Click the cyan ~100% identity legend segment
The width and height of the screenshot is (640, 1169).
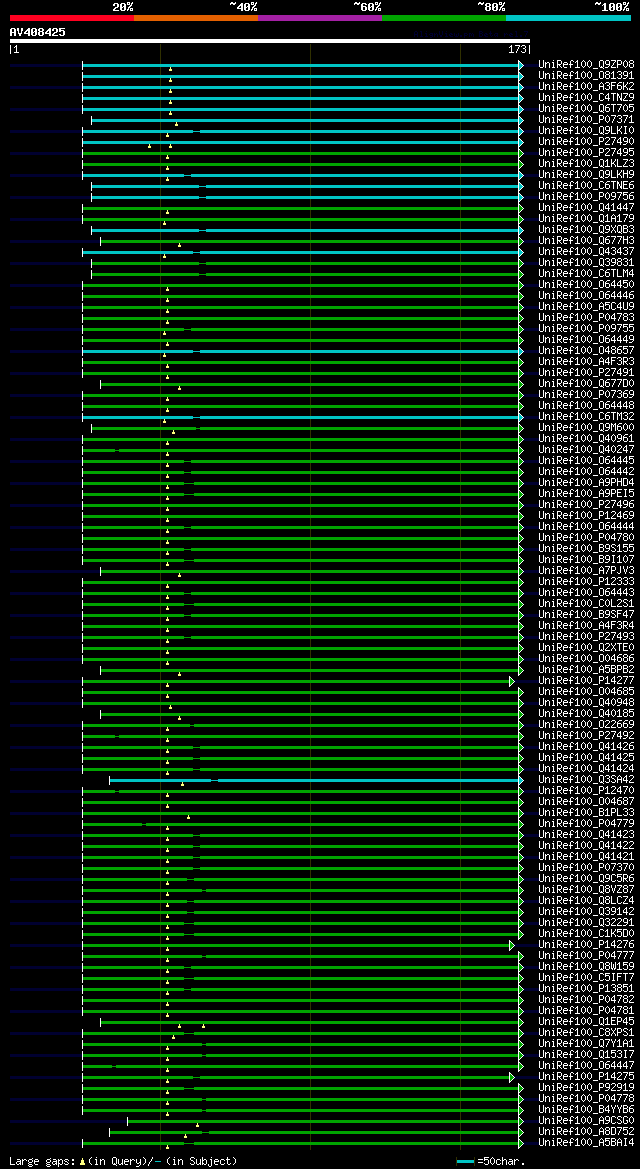pyautogui.click(x=568, y=17)
